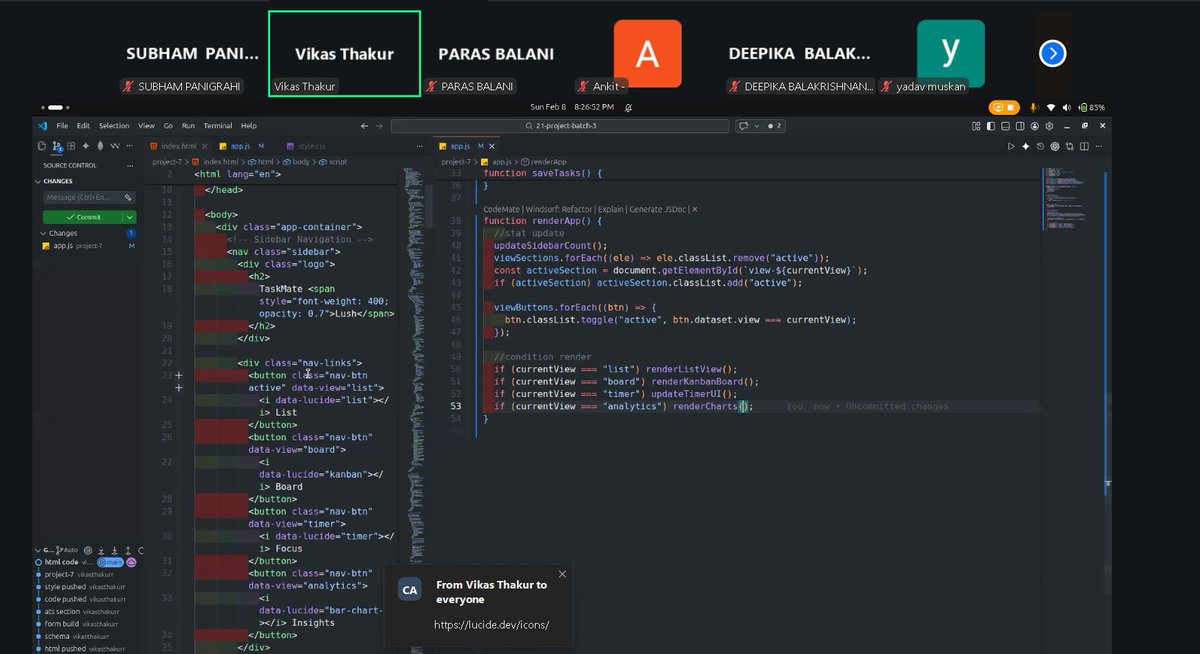Open the File menu
The width and height of the screenshot is (1200, 654).
(62, 126)
